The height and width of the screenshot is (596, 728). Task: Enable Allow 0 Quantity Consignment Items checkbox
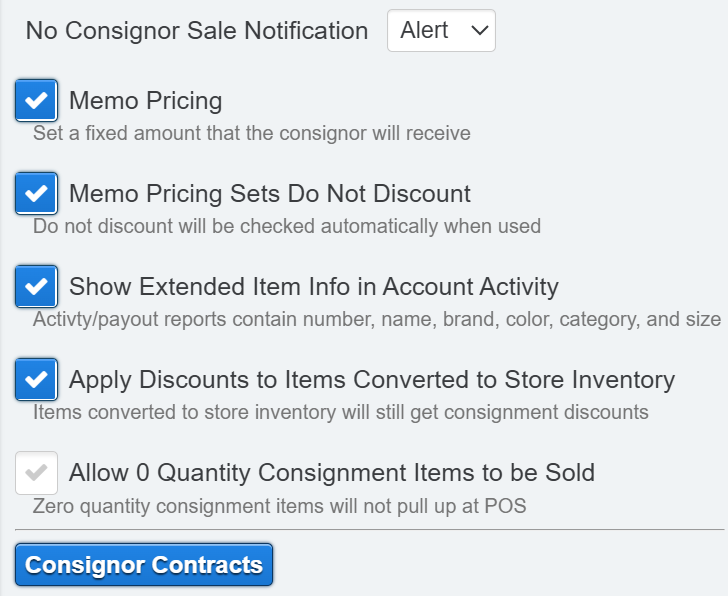(x=36, y=473)
